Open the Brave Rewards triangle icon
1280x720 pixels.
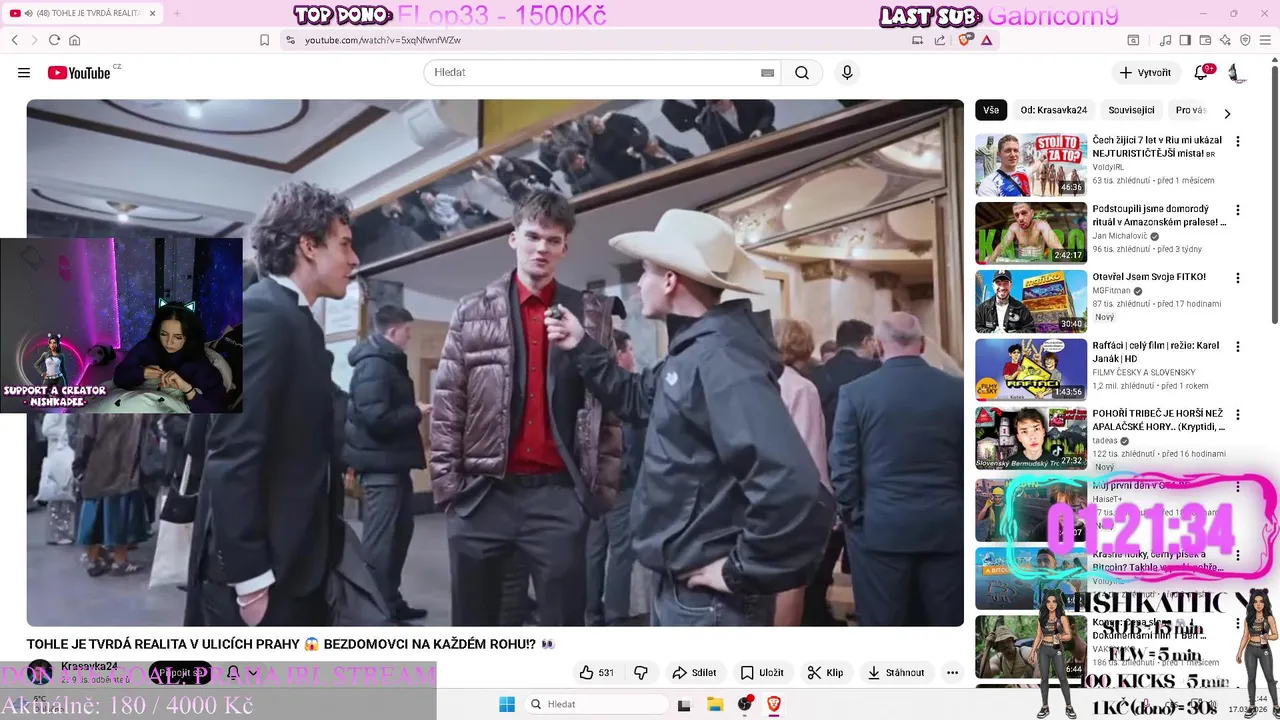pyautogui.click(x=986, y=40)
